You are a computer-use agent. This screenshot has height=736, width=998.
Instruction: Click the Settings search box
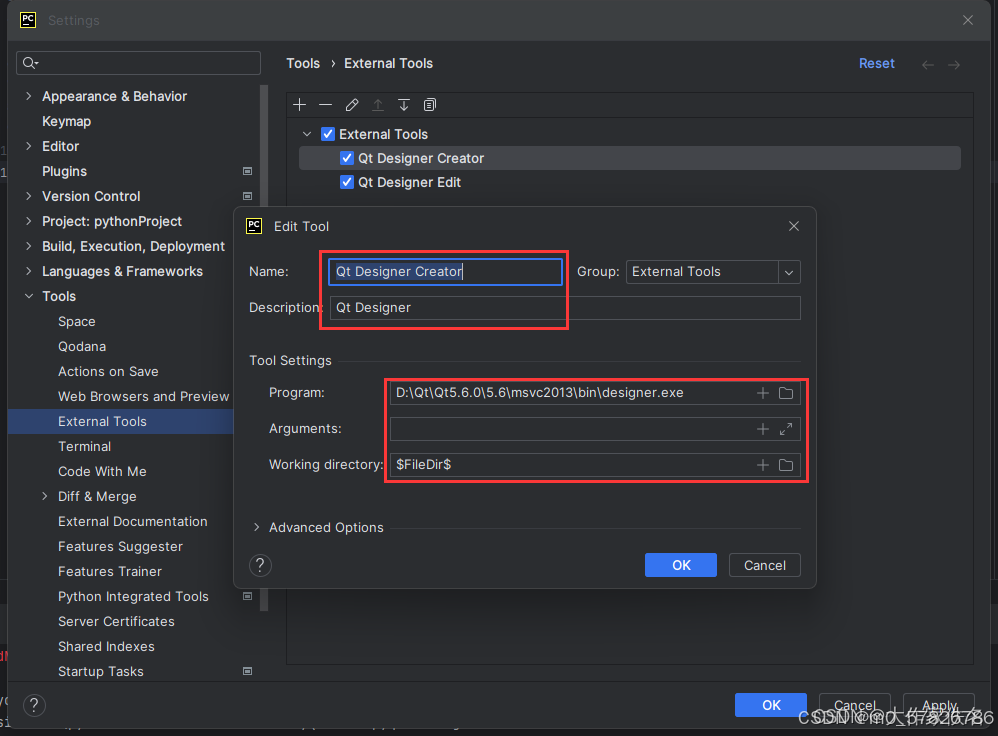pos(138,62)
